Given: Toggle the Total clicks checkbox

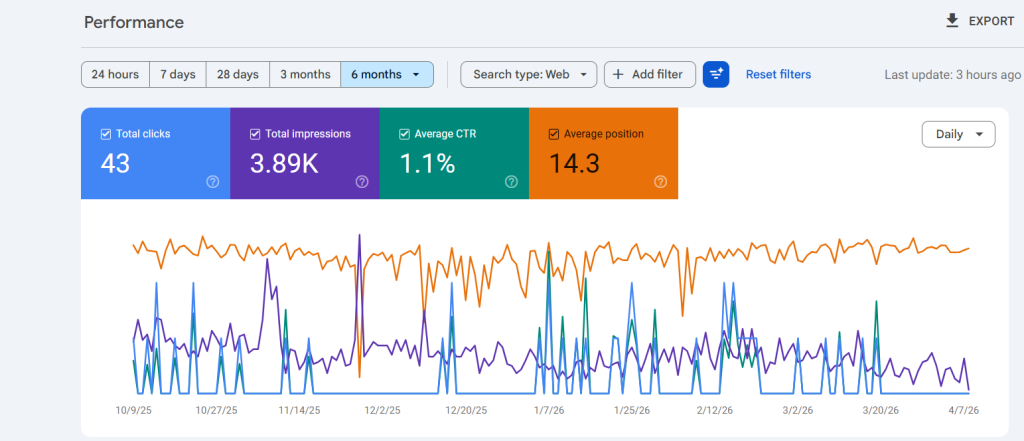Looking at the screenshot, I should click(106, 134).
